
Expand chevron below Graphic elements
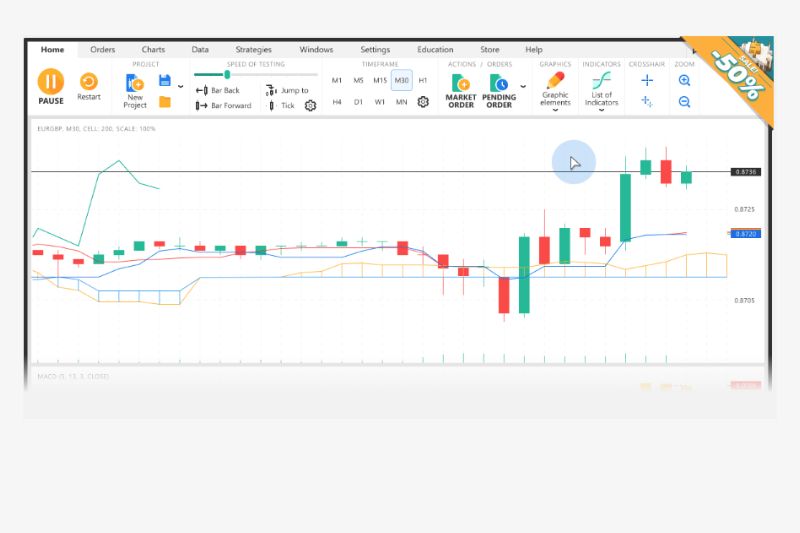(555, 110)
